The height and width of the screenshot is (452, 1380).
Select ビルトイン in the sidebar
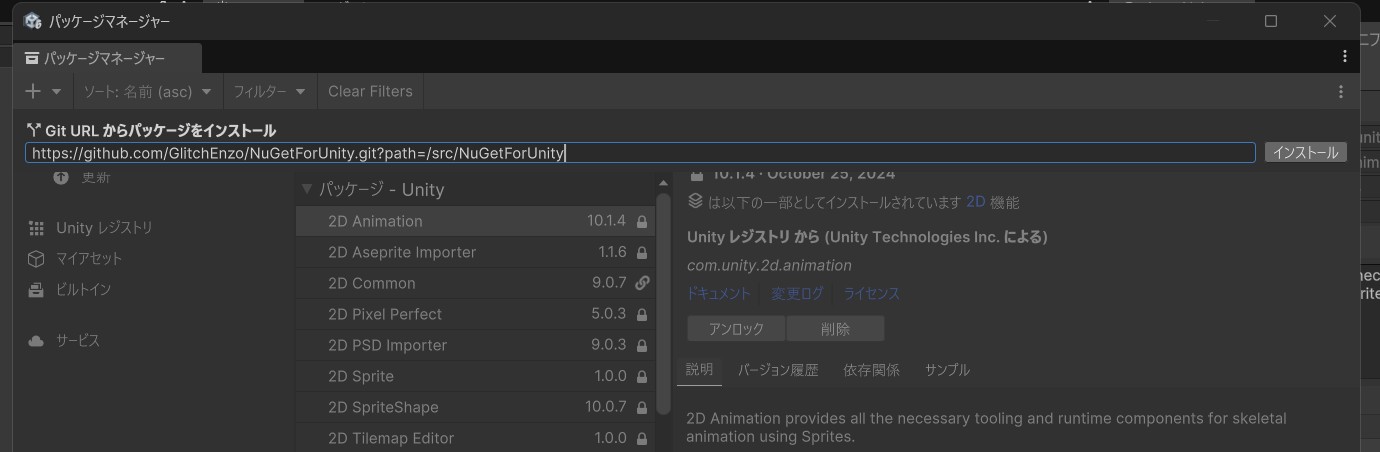tap(83, 290)
